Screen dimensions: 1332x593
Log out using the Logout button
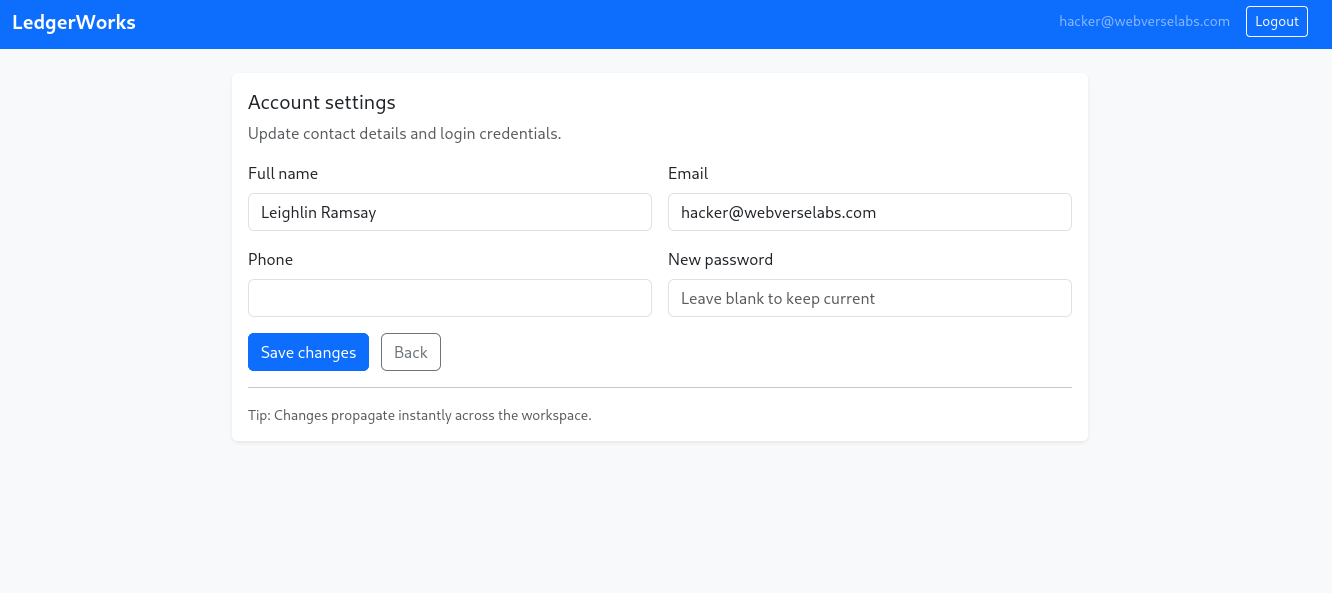click(1276, 22)
